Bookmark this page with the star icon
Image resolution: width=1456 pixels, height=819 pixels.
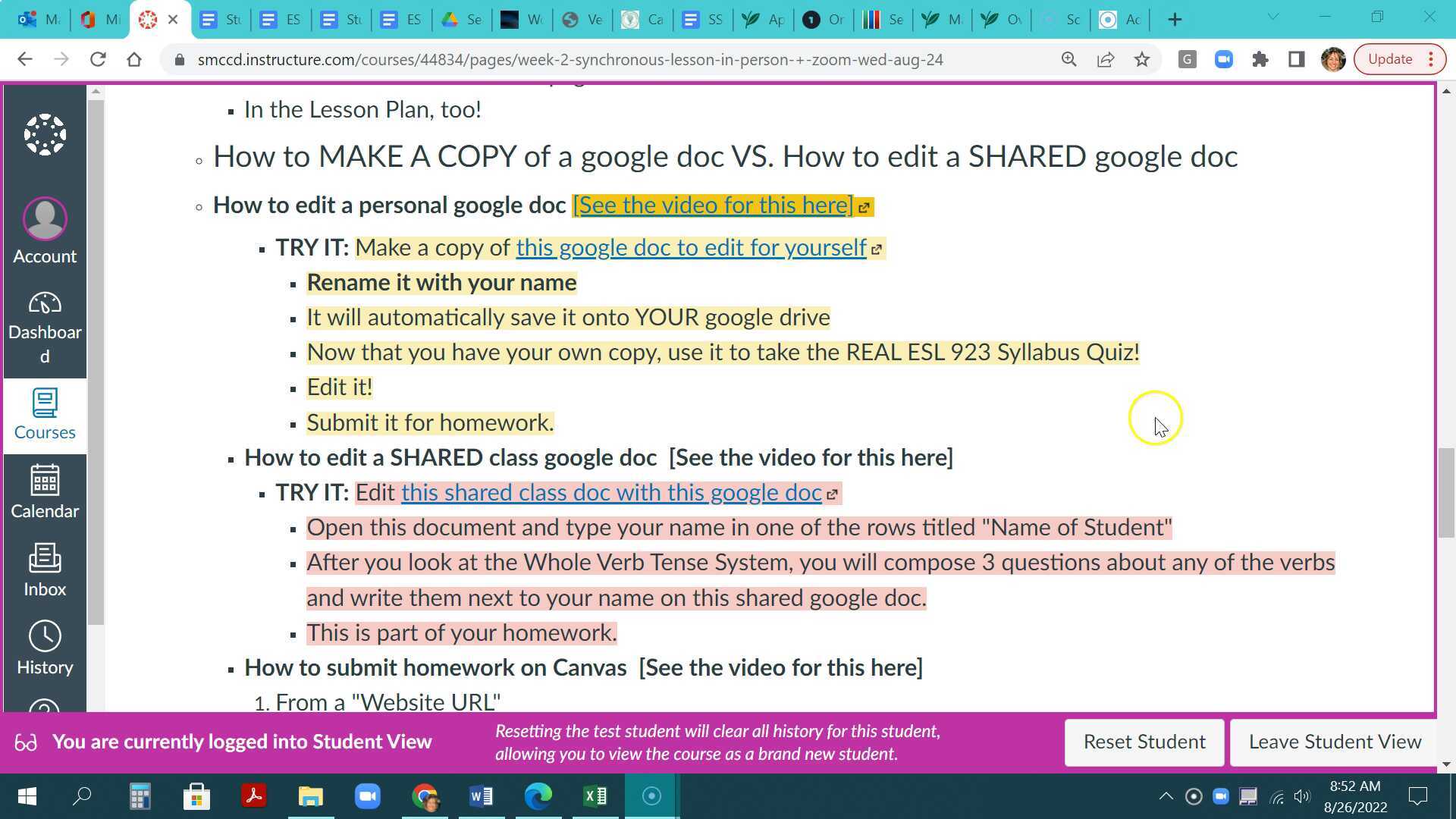[1142, 59]
